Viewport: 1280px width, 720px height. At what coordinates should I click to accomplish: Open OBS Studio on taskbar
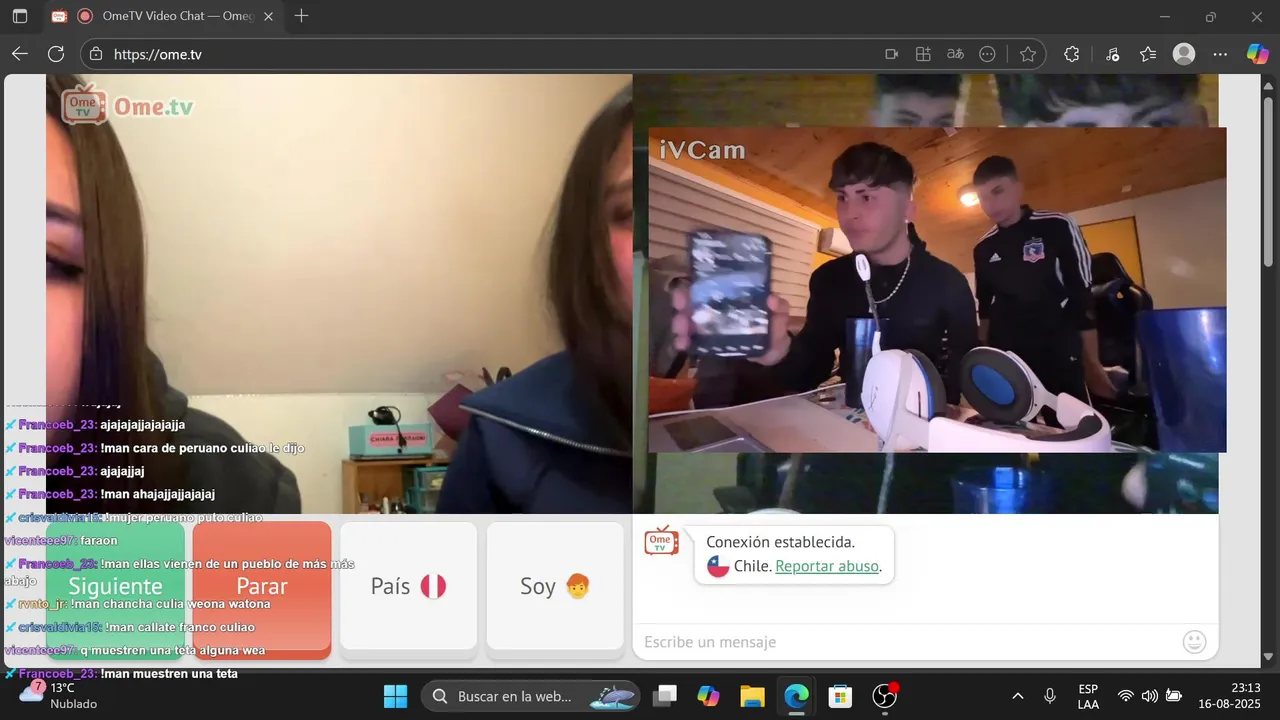tap(885, 696)
